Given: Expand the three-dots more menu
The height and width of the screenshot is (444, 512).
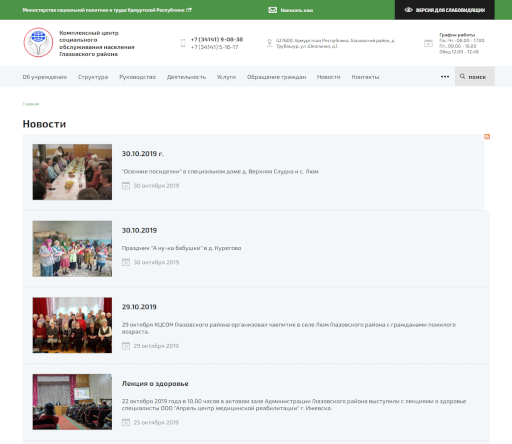Looking at the screenshot, I should [445, 77].
